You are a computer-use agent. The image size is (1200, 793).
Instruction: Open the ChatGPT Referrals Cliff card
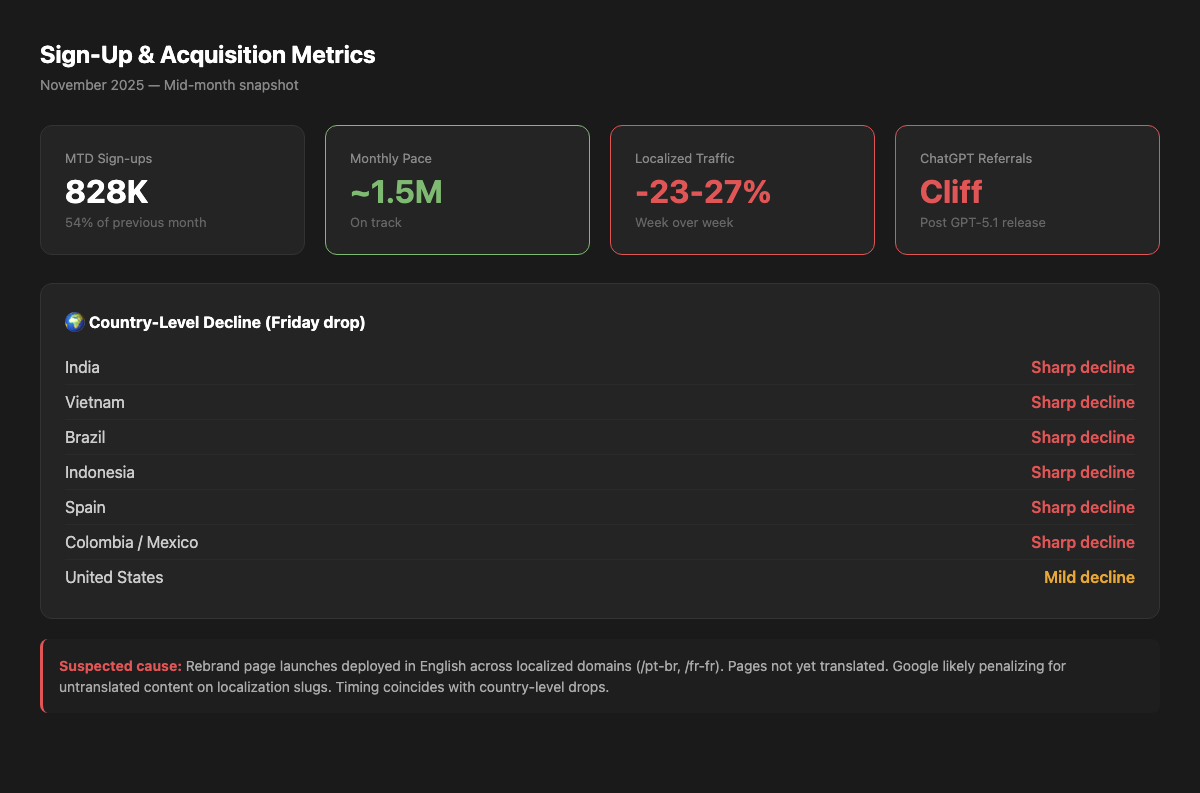(1027, 190)
